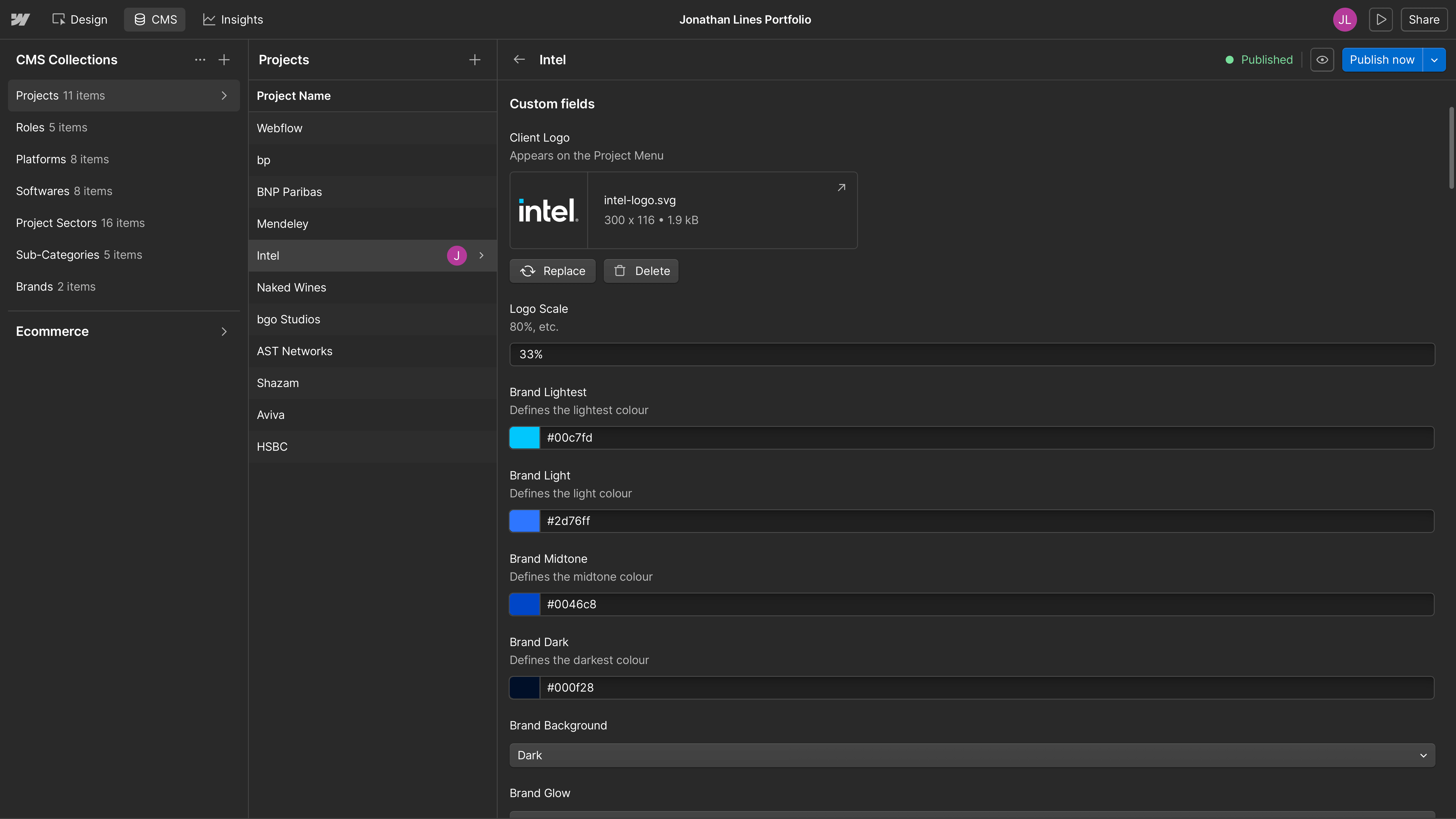Click the #0046c8 hex input

click(987, 604)
